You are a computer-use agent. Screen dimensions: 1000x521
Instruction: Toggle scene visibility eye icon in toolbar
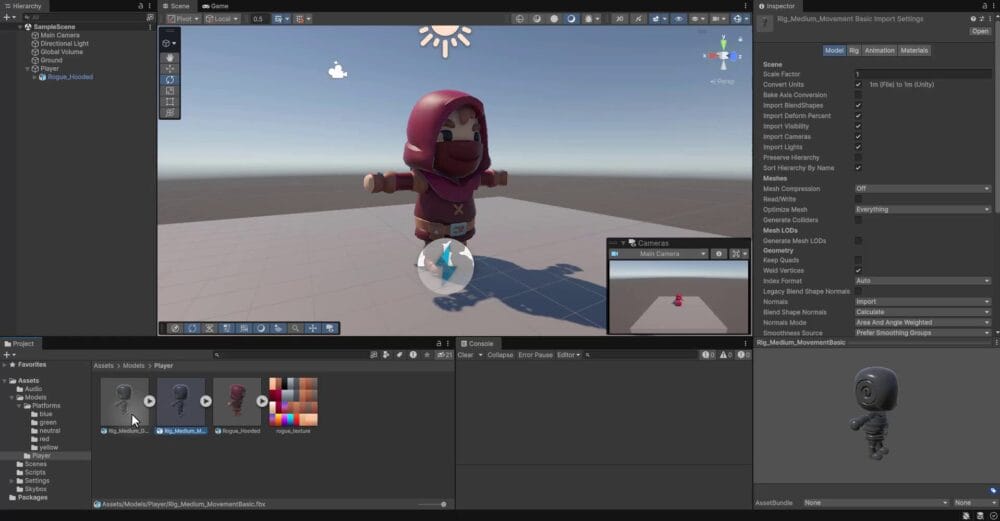coord(678,19)
